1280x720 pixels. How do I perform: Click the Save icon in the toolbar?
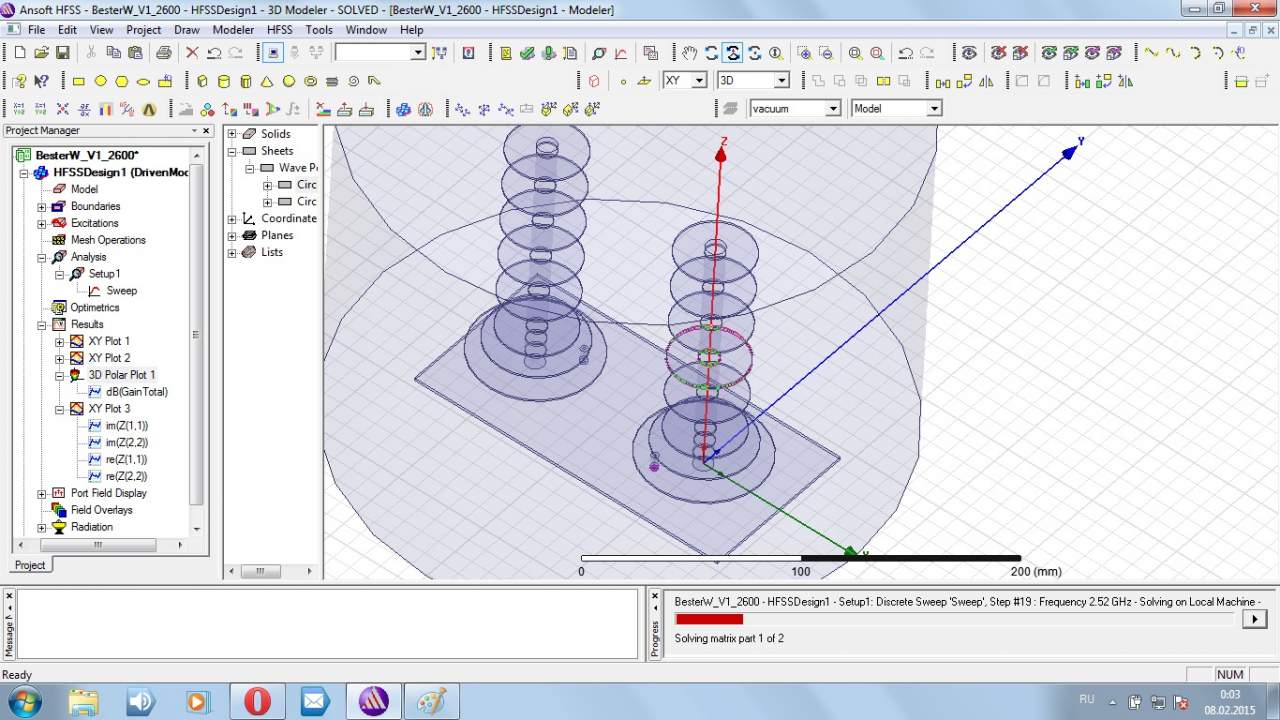click(x=63, y=53)
